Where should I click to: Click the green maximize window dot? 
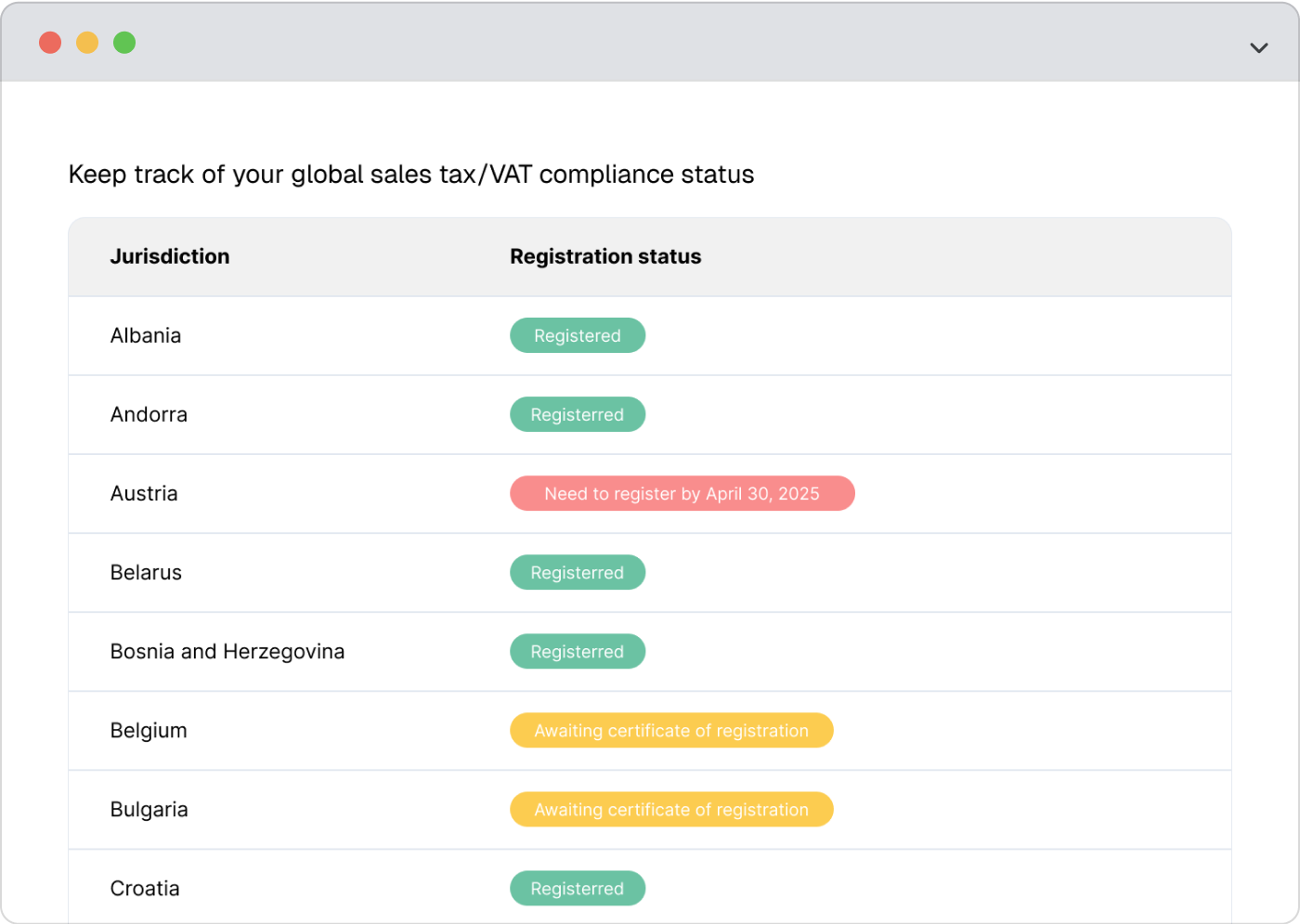click(124, 43)
